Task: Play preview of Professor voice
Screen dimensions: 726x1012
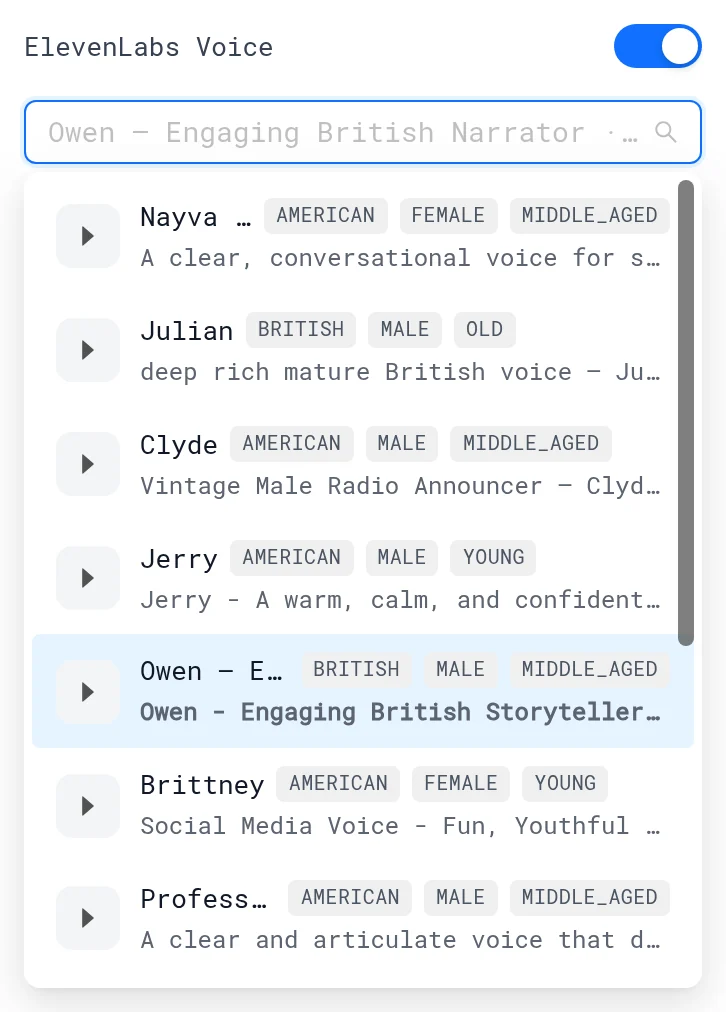Action: [x=88, y=918]
